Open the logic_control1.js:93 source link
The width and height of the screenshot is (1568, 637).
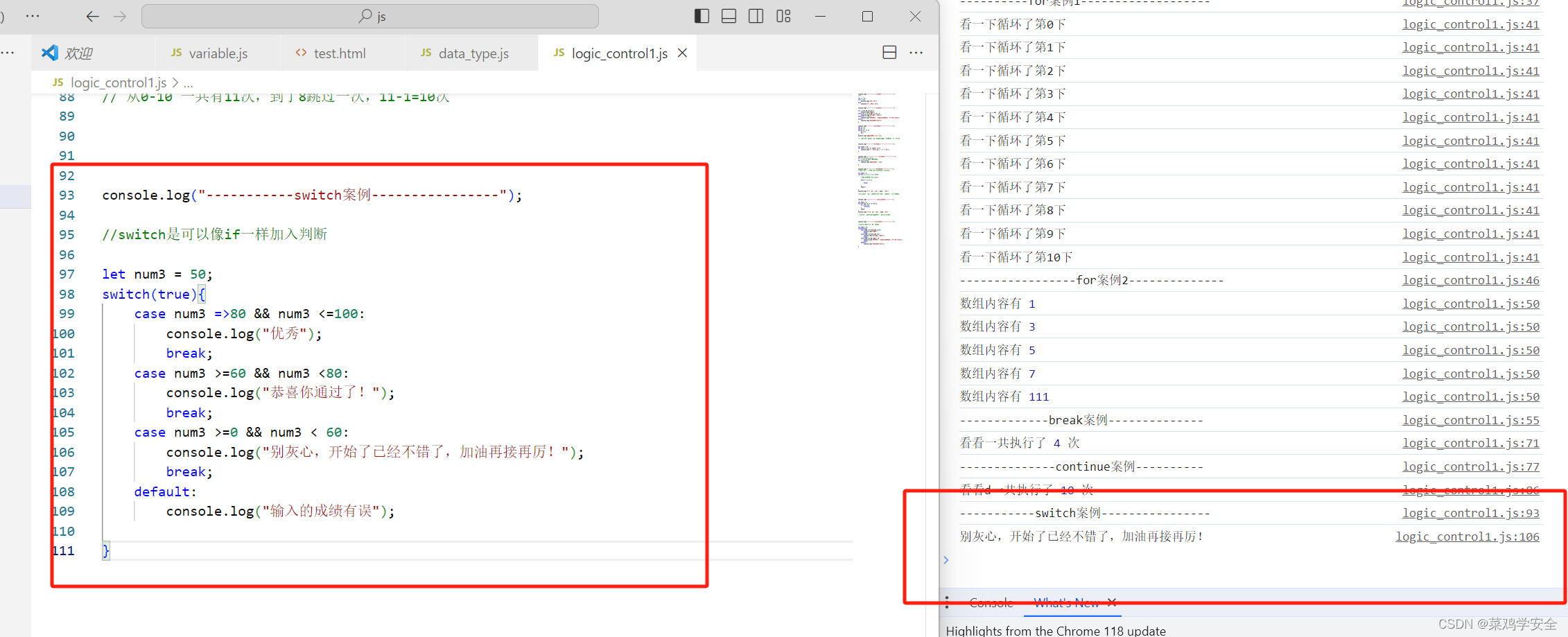(1471, 513)
